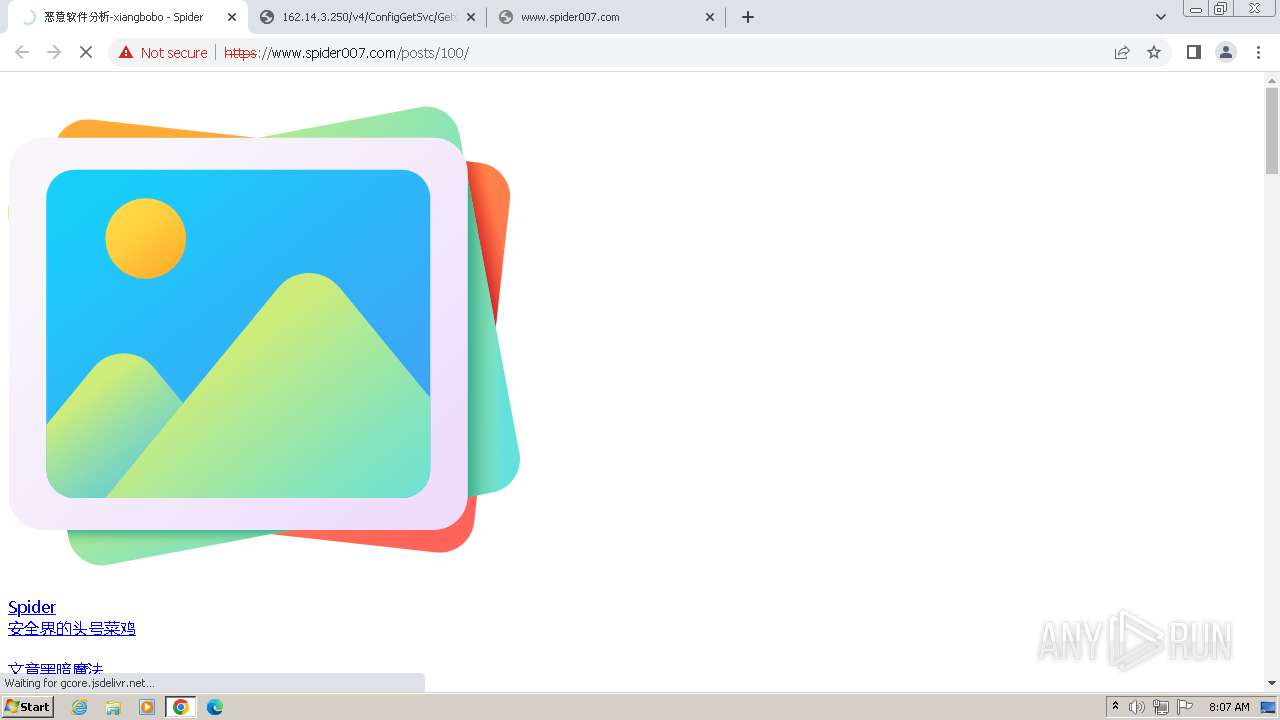The height and width of the screenshot is (720, 1280).
Task: Close the xiangbobo - Spider tab
Action: pos(231,17)
